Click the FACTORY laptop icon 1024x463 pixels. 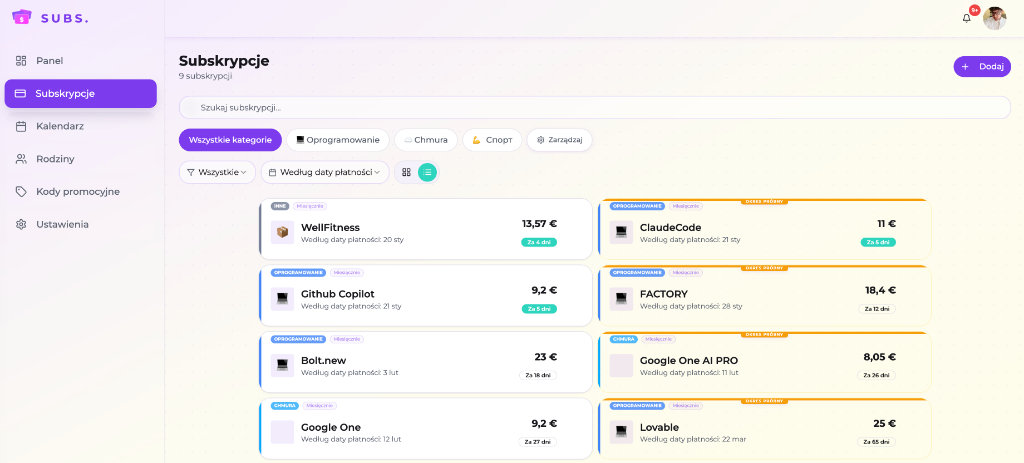(621, 299)
